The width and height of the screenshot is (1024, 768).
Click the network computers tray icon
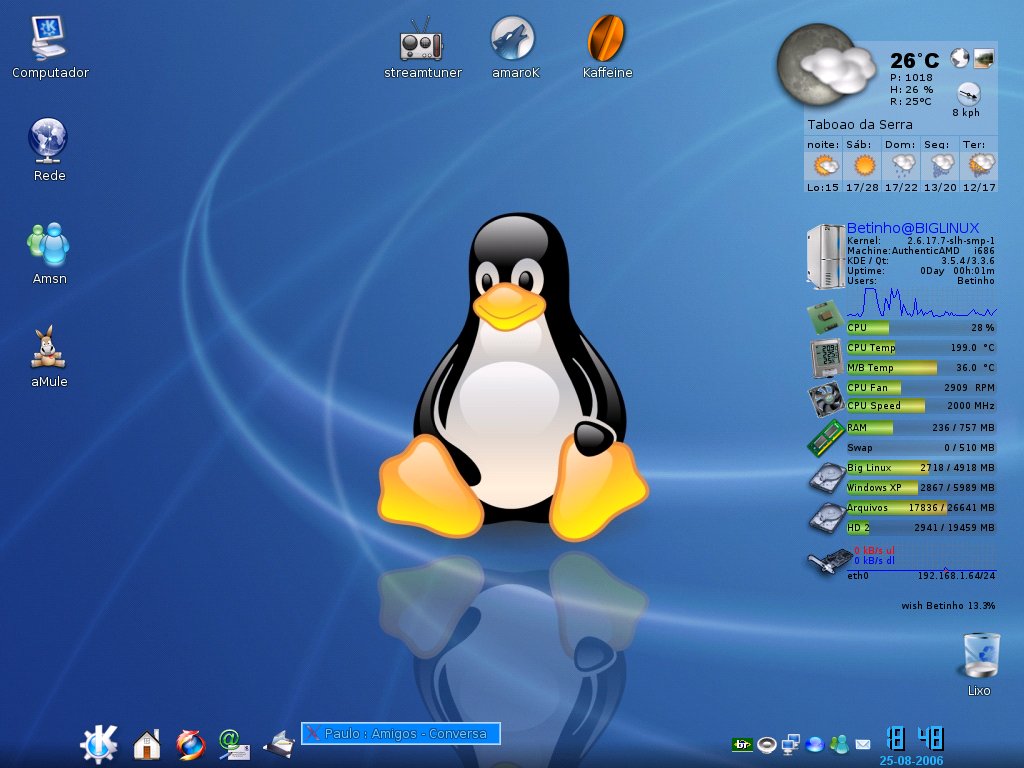[x=791, y=744]
